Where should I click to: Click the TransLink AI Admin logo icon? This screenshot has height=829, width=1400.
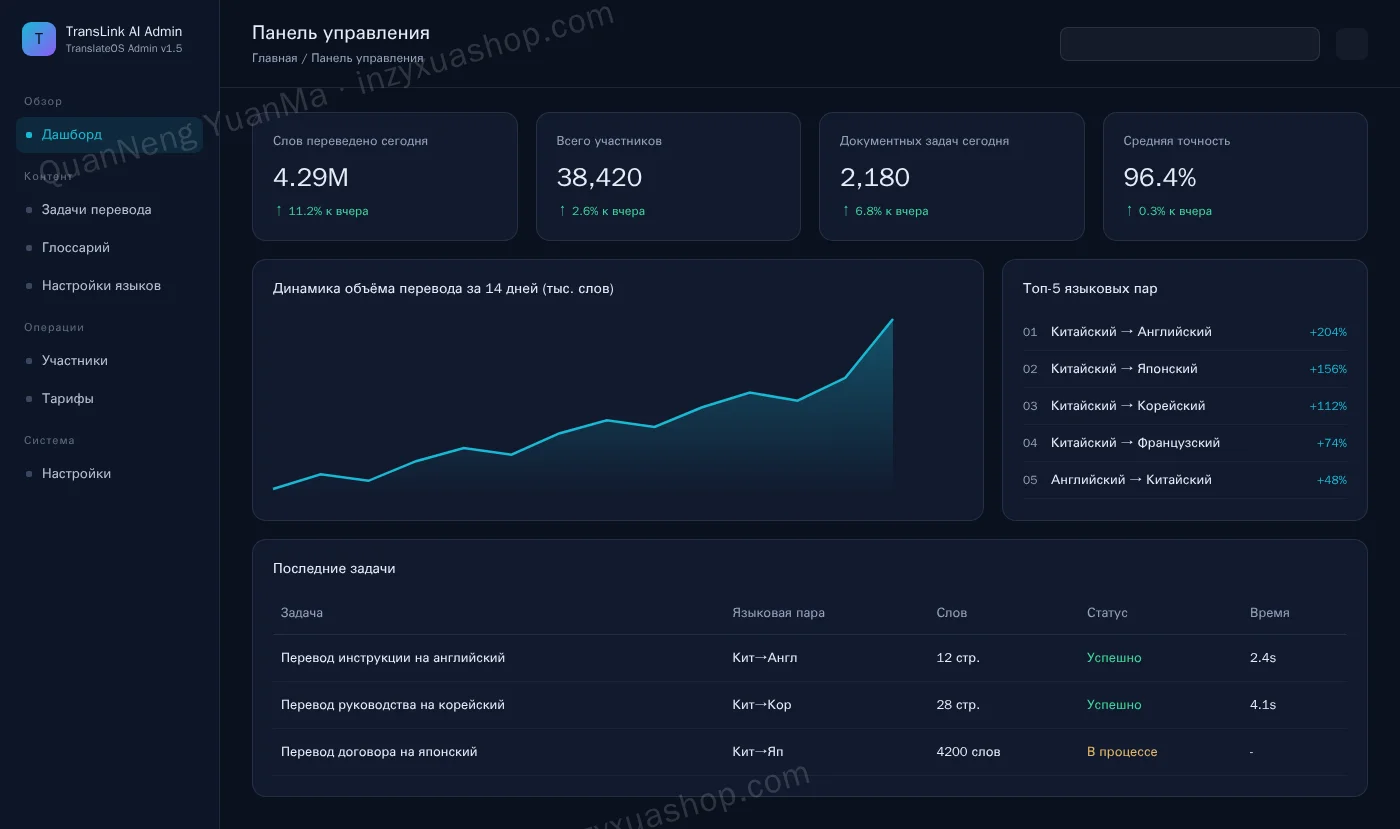(39, 39)
